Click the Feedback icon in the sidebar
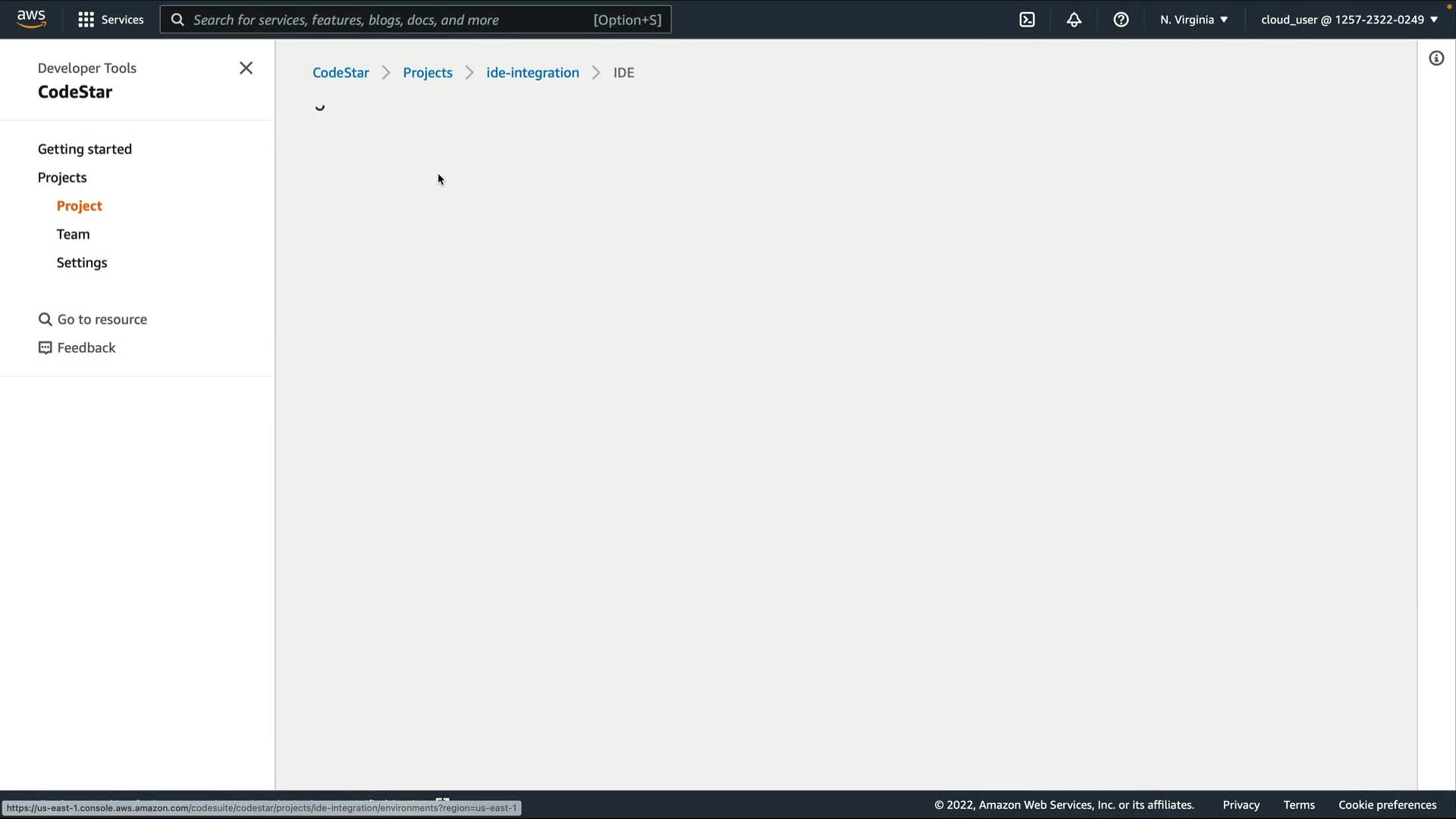Screen dimensions: 1456x819 tap(45, 348)
